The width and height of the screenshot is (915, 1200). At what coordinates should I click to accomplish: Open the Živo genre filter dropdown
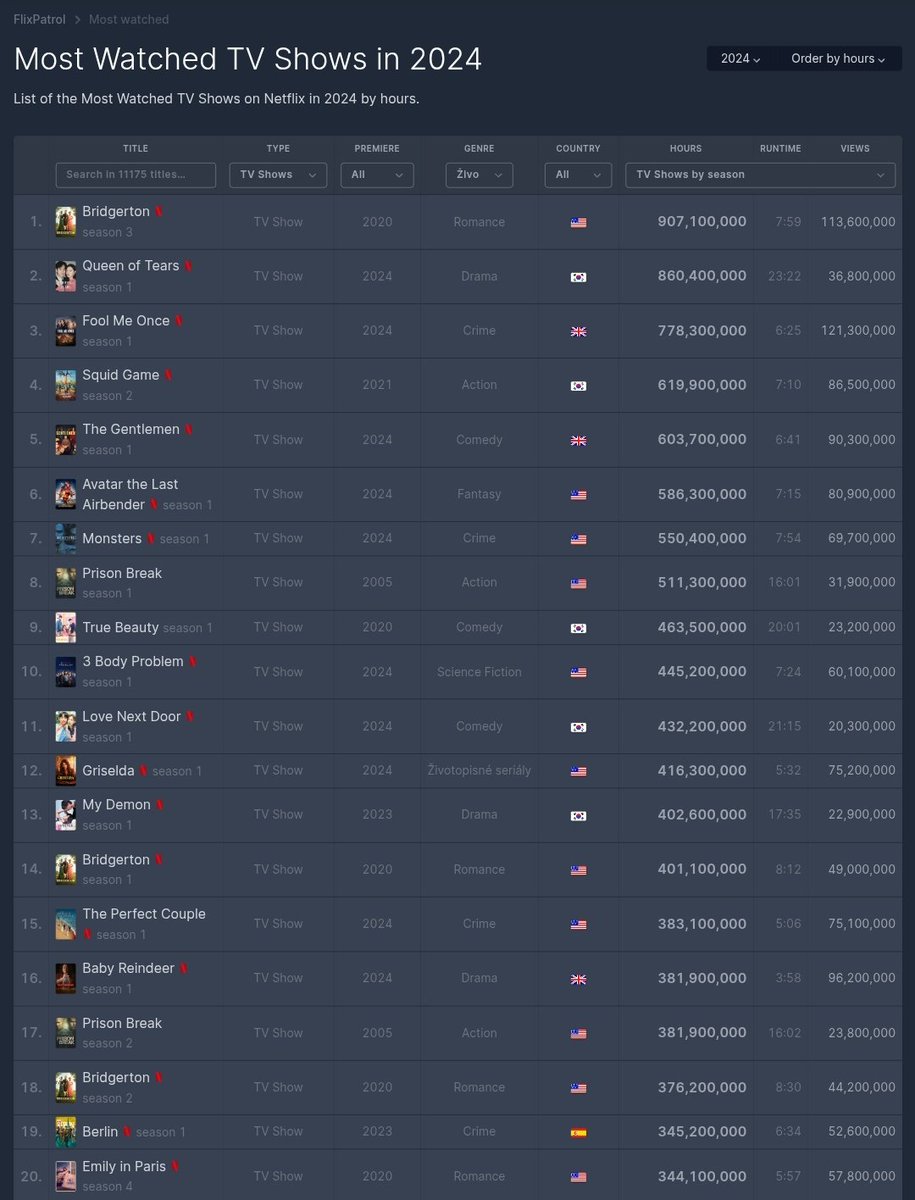tap(479, 175)
